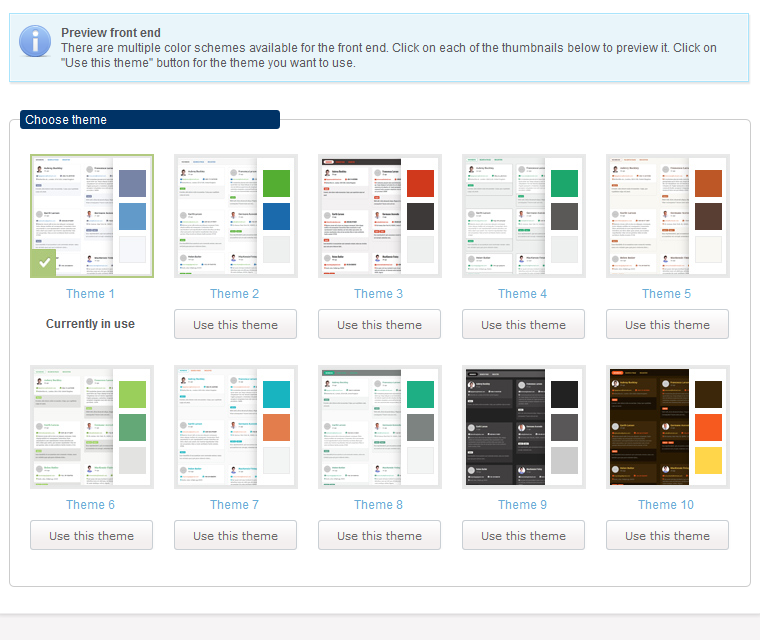Click Use this theme under Theme 5
This screenshot has width=760, height=640.
(x=667, y=324)
